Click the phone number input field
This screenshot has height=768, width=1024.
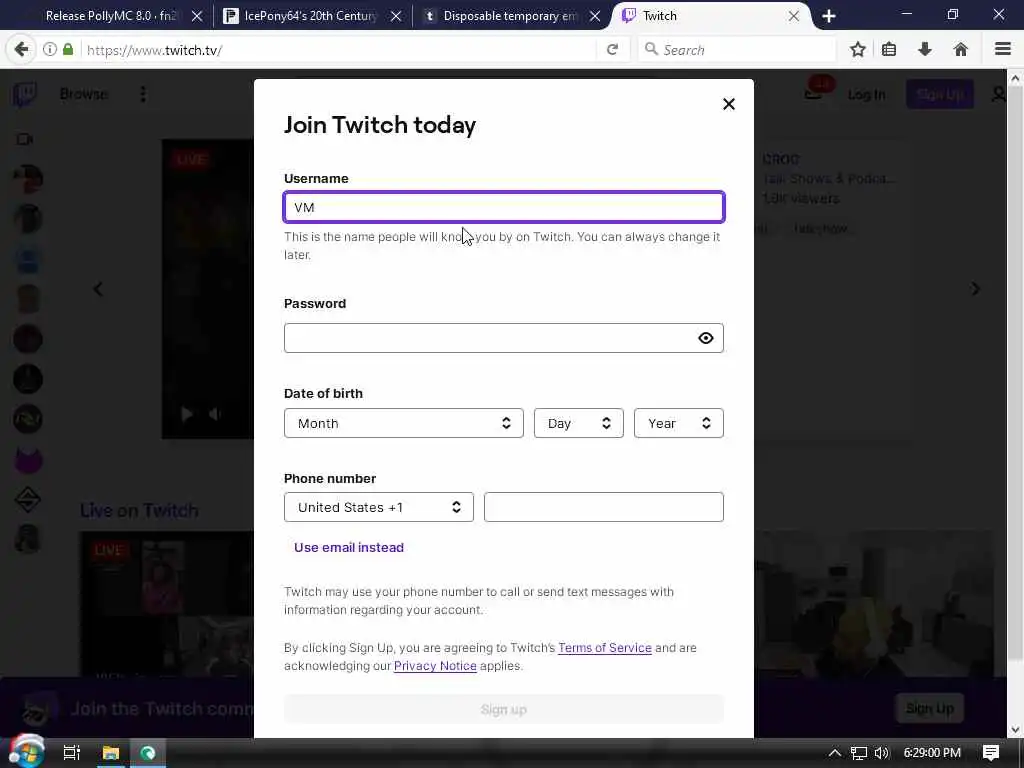603,507
